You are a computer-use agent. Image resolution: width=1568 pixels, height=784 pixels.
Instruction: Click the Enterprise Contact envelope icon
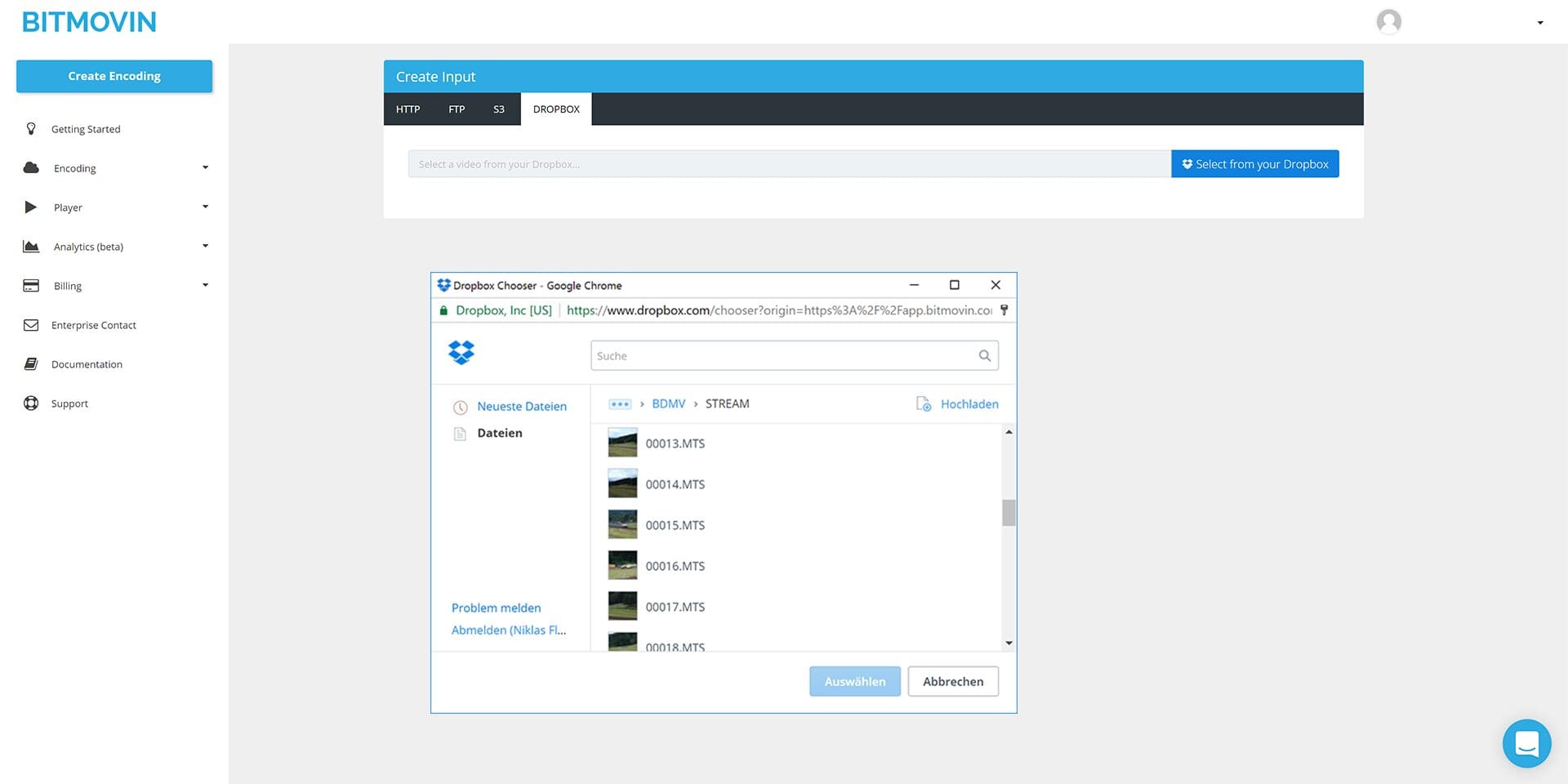[31, 324]
